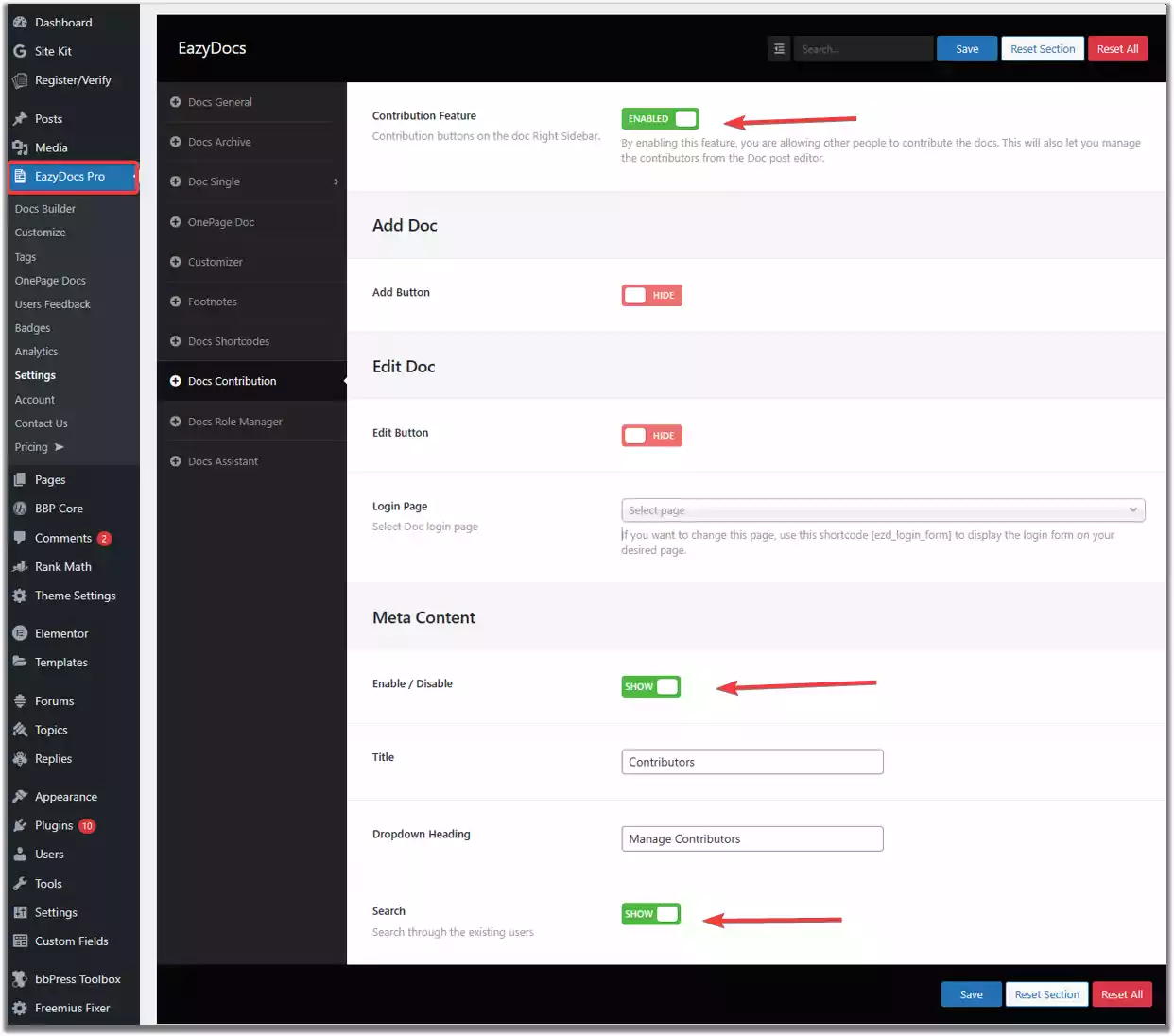Click the Appearance brush icon
The width and height of the screenshot is (1174, 1036).
pos(20,797)
